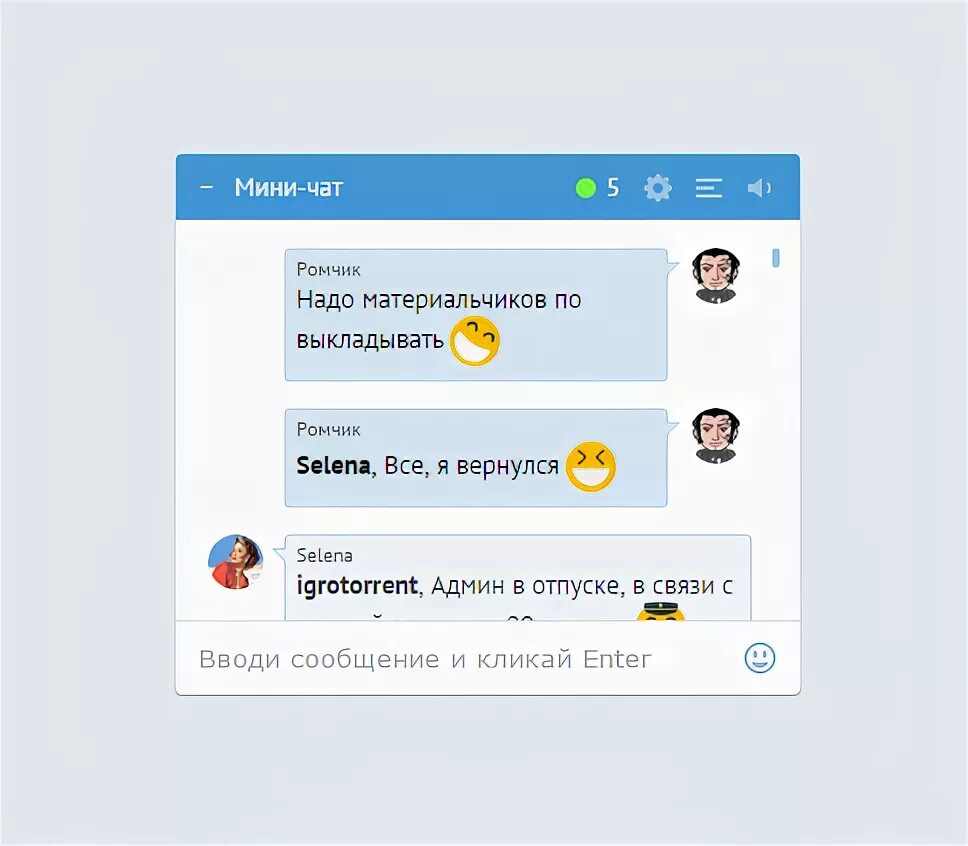Click the Мини-чат header title
The width and height of the screenshot is (968, 846).
(x=288, y=188)
